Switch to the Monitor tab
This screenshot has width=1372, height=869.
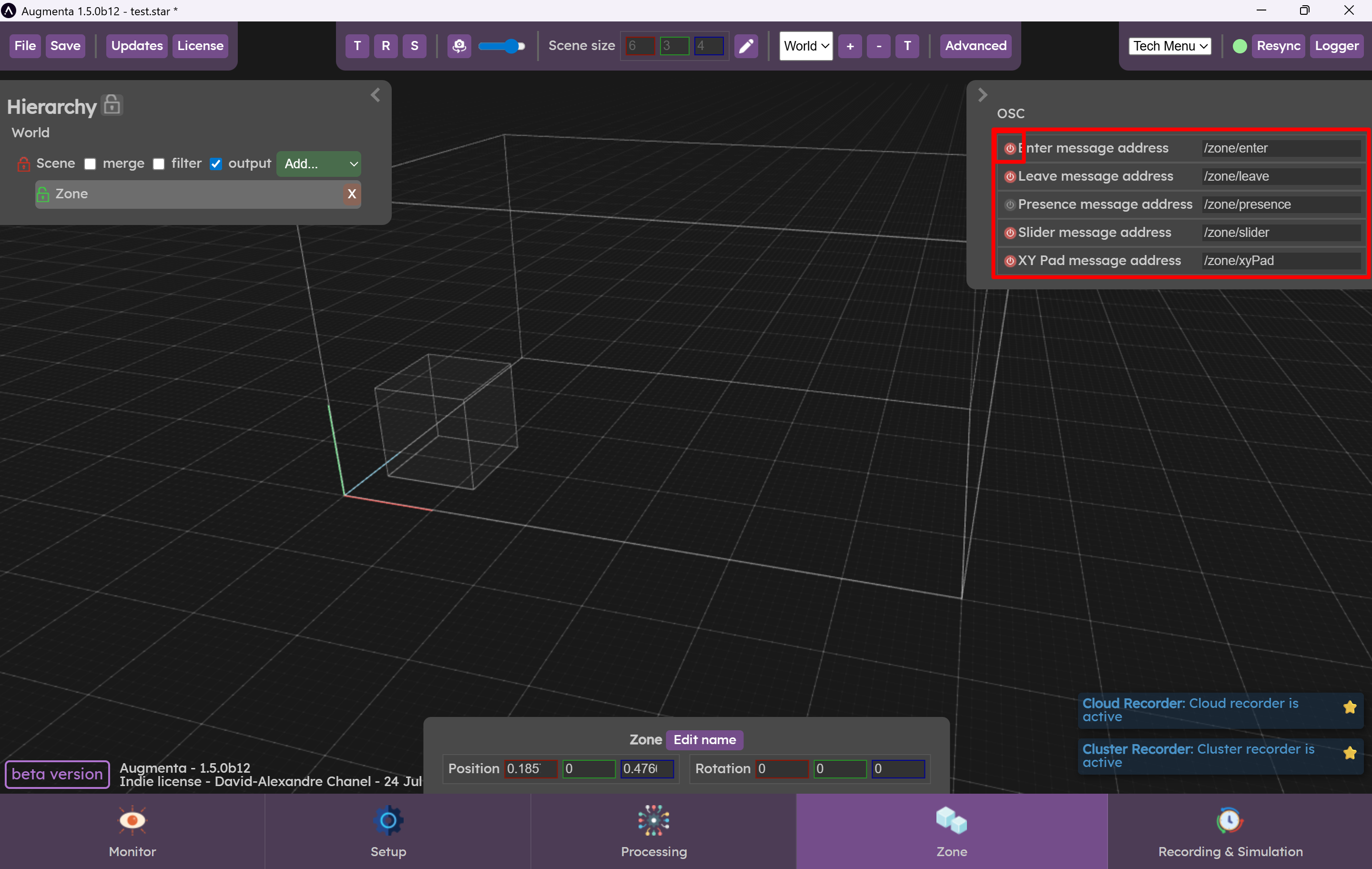tap(132, 831)
